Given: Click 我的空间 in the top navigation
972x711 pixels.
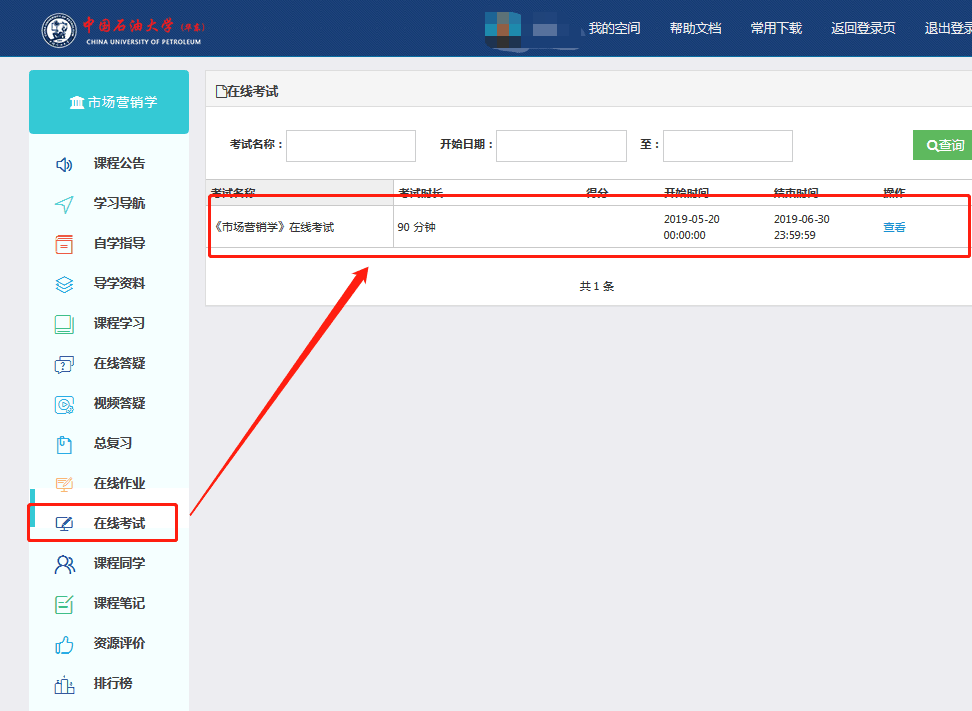Looking at the screenshot, I should click(x=614, y=29).
